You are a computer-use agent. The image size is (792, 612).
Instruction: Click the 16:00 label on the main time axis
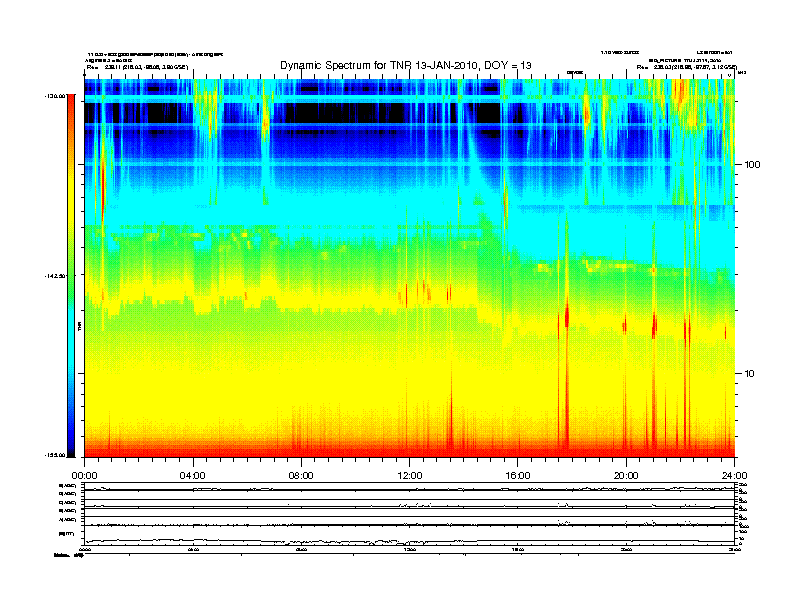pos(518,476)
